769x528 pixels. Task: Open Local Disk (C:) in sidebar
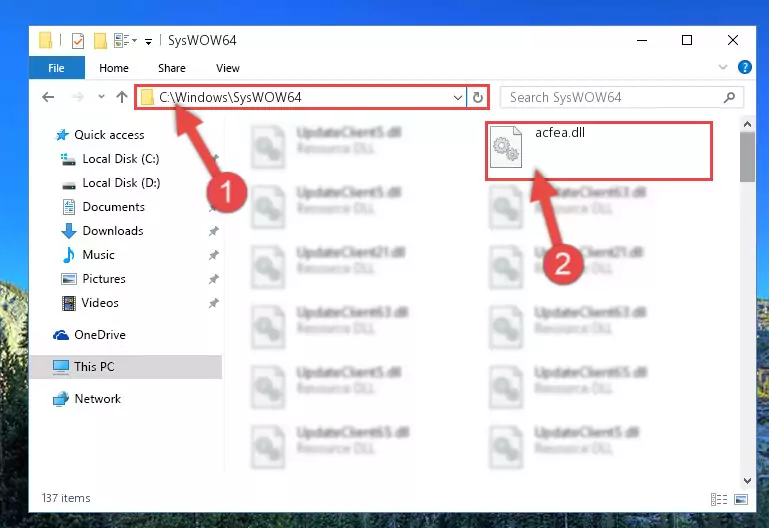coord(121,159)
